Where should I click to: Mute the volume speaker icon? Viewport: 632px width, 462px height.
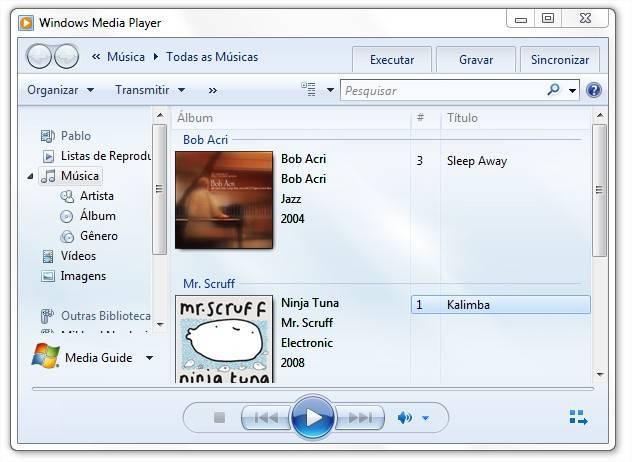404,418
